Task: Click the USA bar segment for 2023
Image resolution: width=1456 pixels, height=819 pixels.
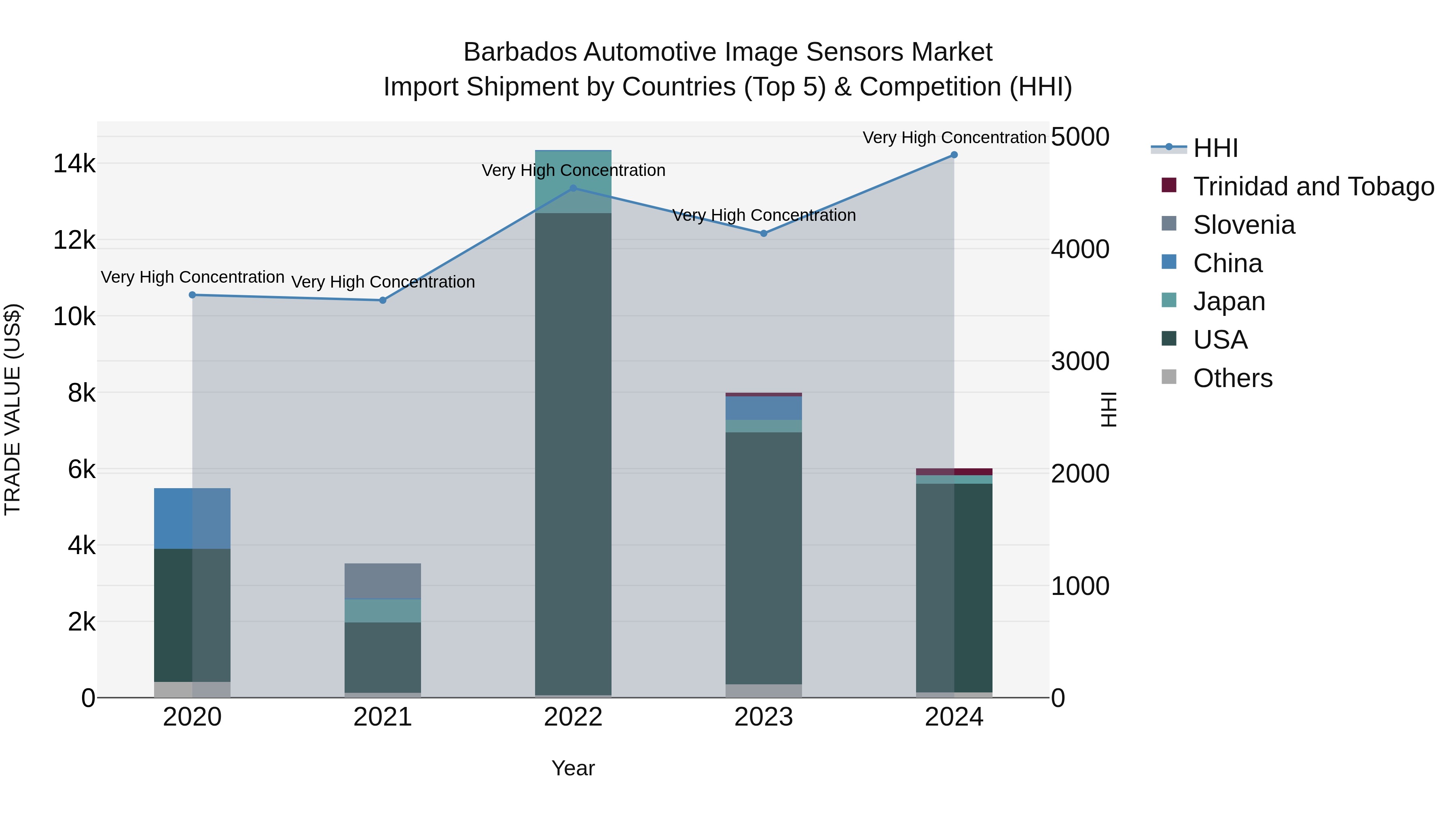Action: pos(764,559)
